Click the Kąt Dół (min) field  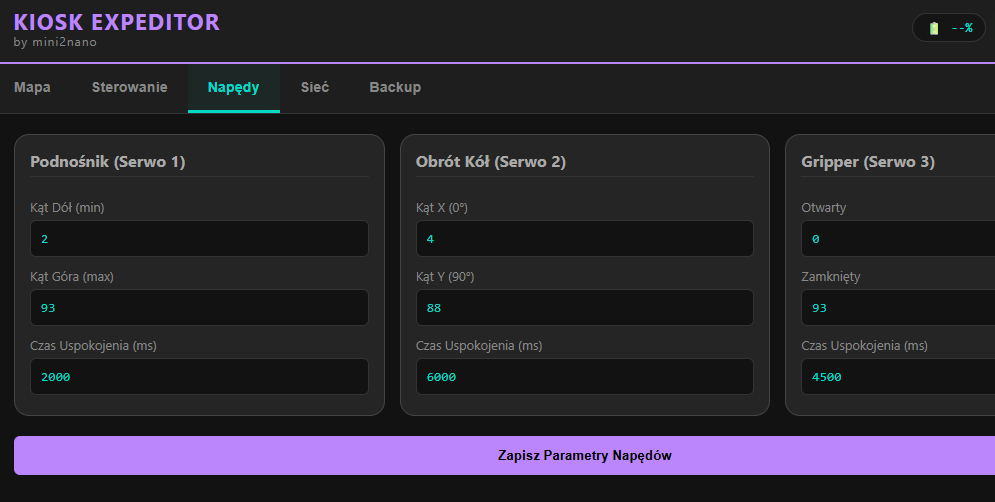point(199,239)
